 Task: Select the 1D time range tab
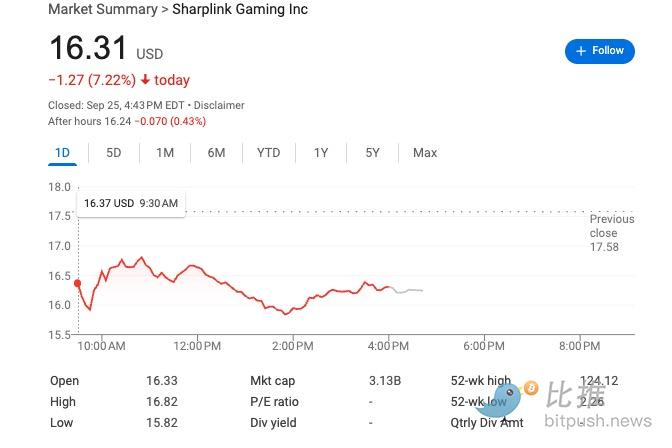pyautogui.click(x=62, y=153)
